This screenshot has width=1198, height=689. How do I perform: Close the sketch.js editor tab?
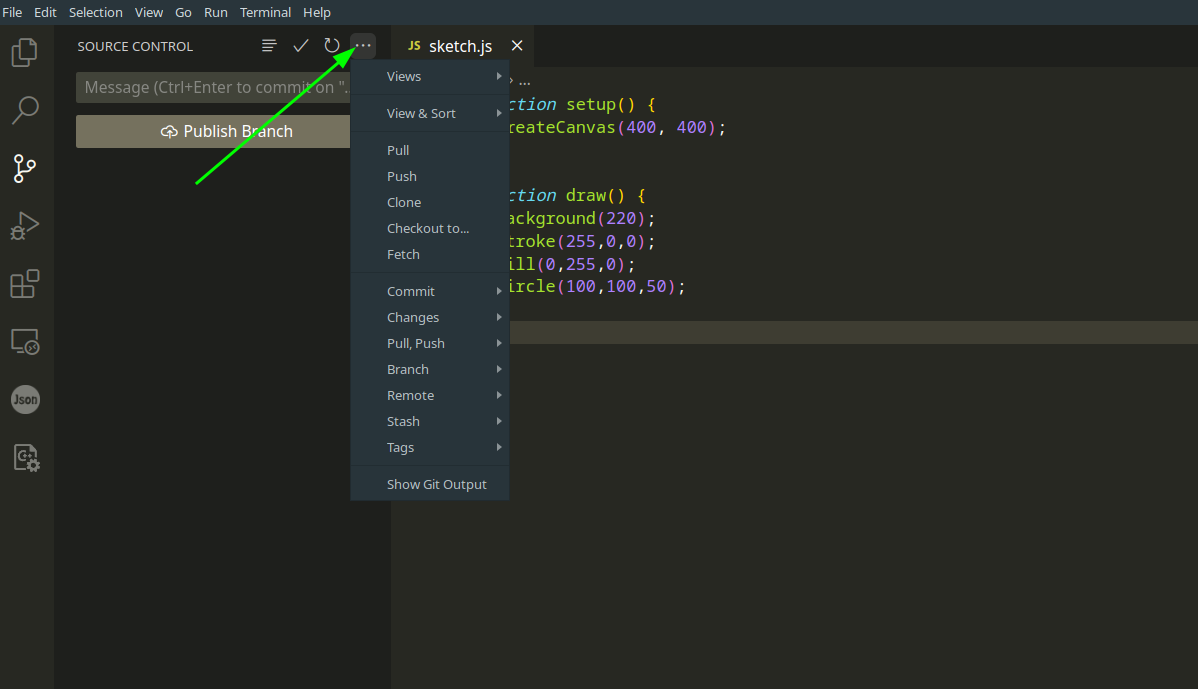tap(517, 46)
